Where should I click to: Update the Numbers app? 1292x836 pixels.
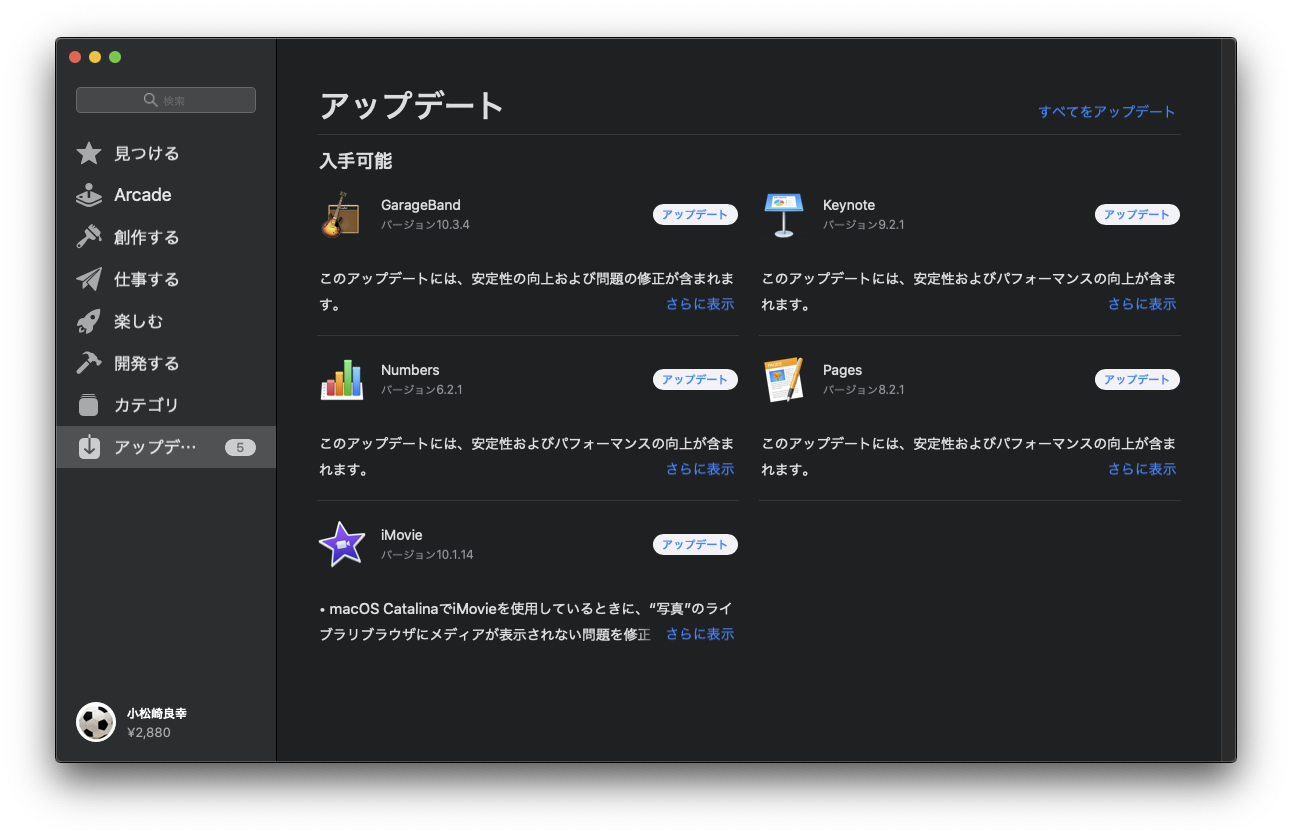click(695, 379)
